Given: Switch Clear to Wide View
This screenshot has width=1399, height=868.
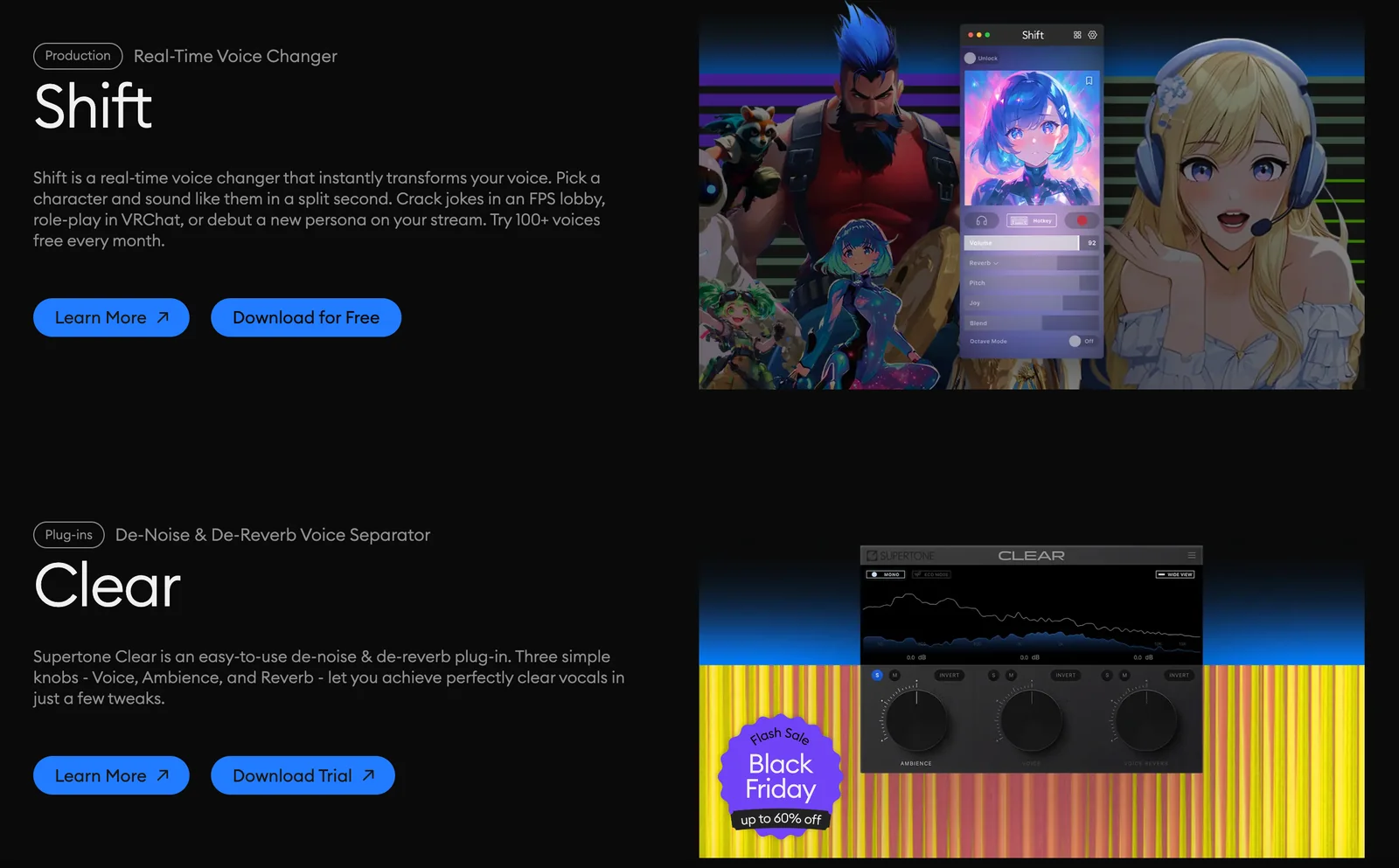Looking at the screenshot, I should [1175, 574].
